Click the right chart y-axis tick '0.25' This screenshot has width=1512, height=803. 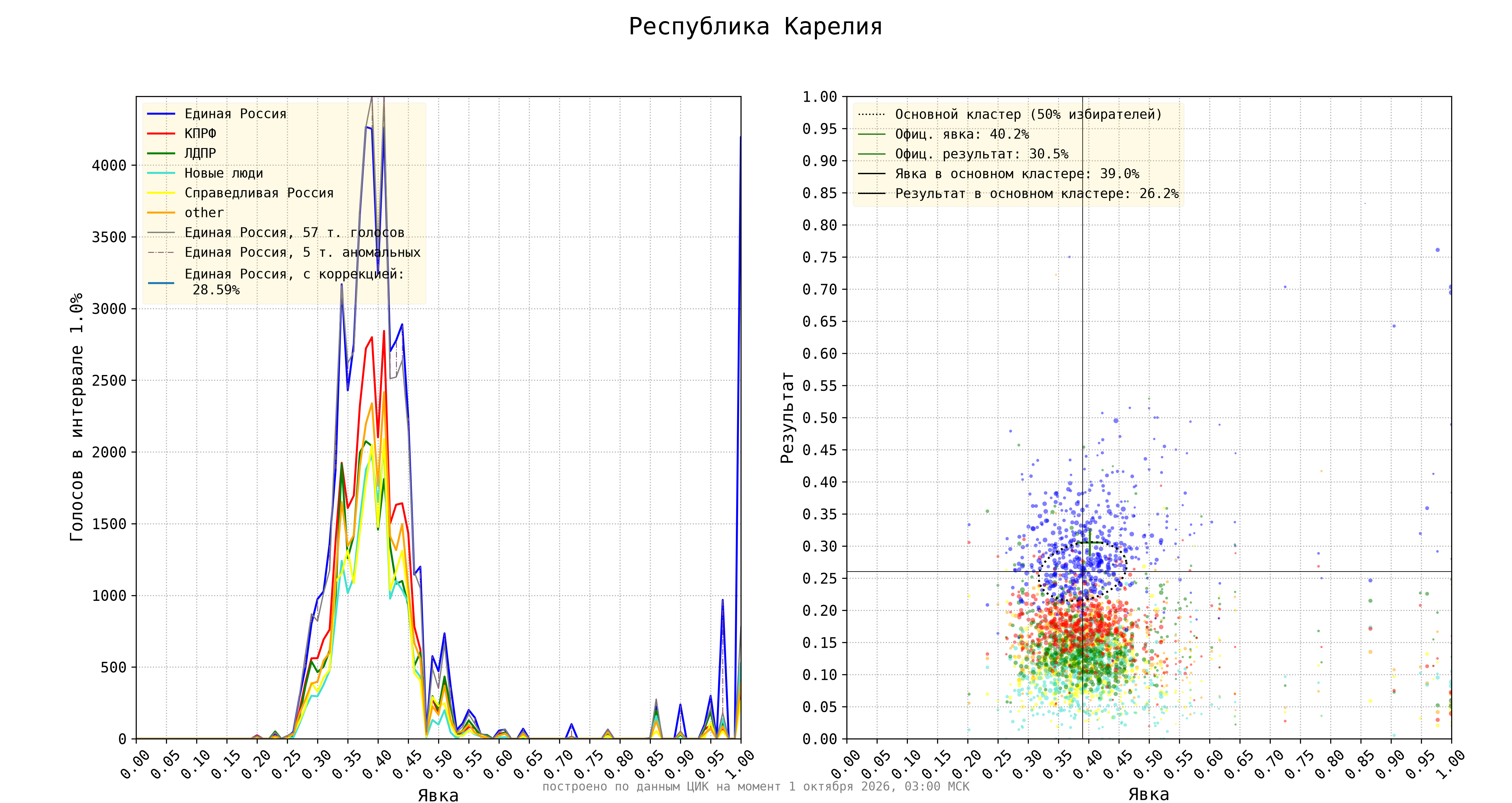pos(820,578)
